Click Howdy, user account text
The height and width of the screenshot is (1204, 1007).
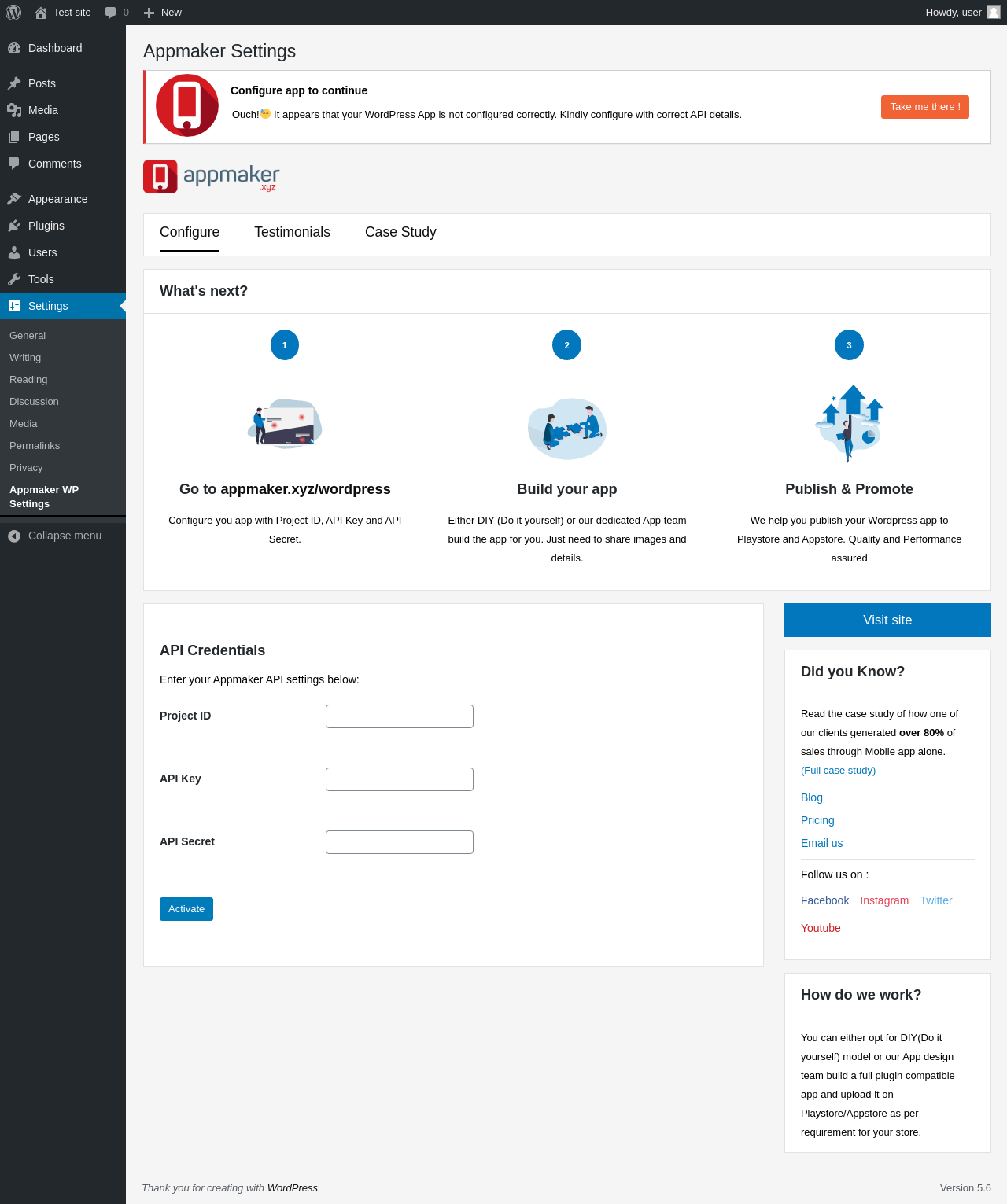click(x=954, y=13)
